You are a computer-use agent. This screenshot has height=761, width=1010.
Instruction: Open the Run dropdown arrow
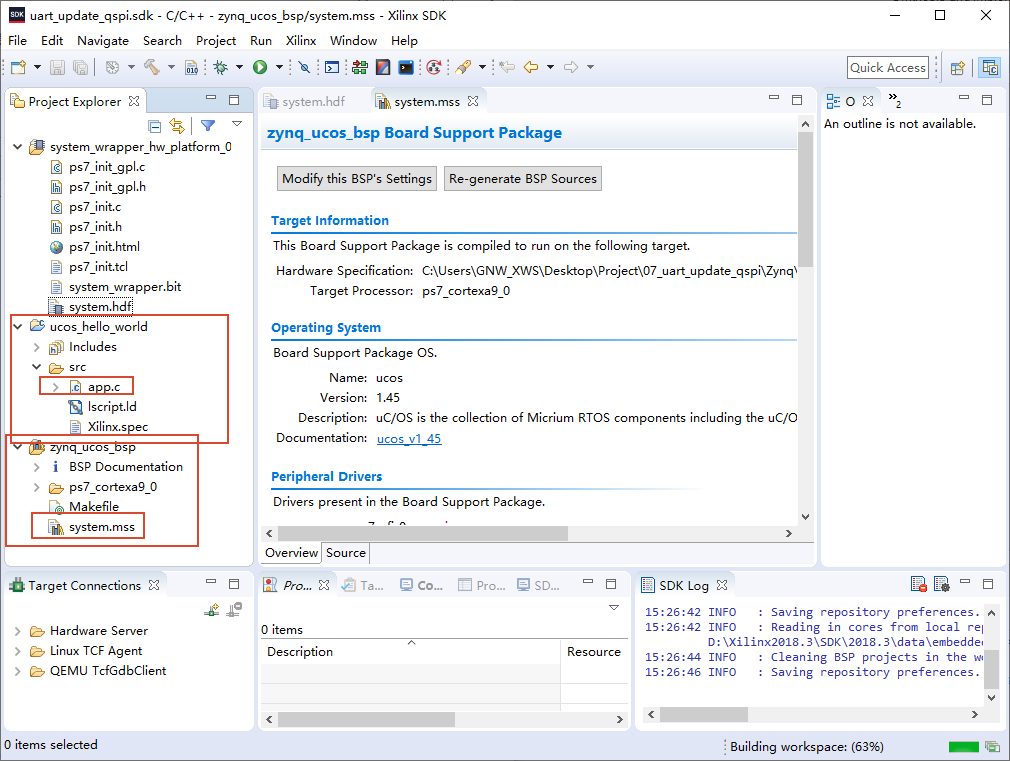point(280,67)
